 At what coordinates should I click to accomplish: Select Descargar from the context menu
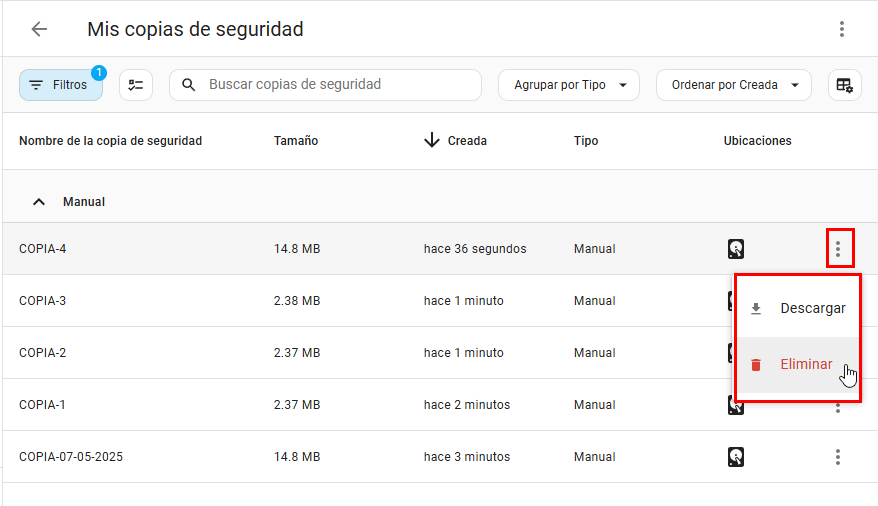coord(811,309)
